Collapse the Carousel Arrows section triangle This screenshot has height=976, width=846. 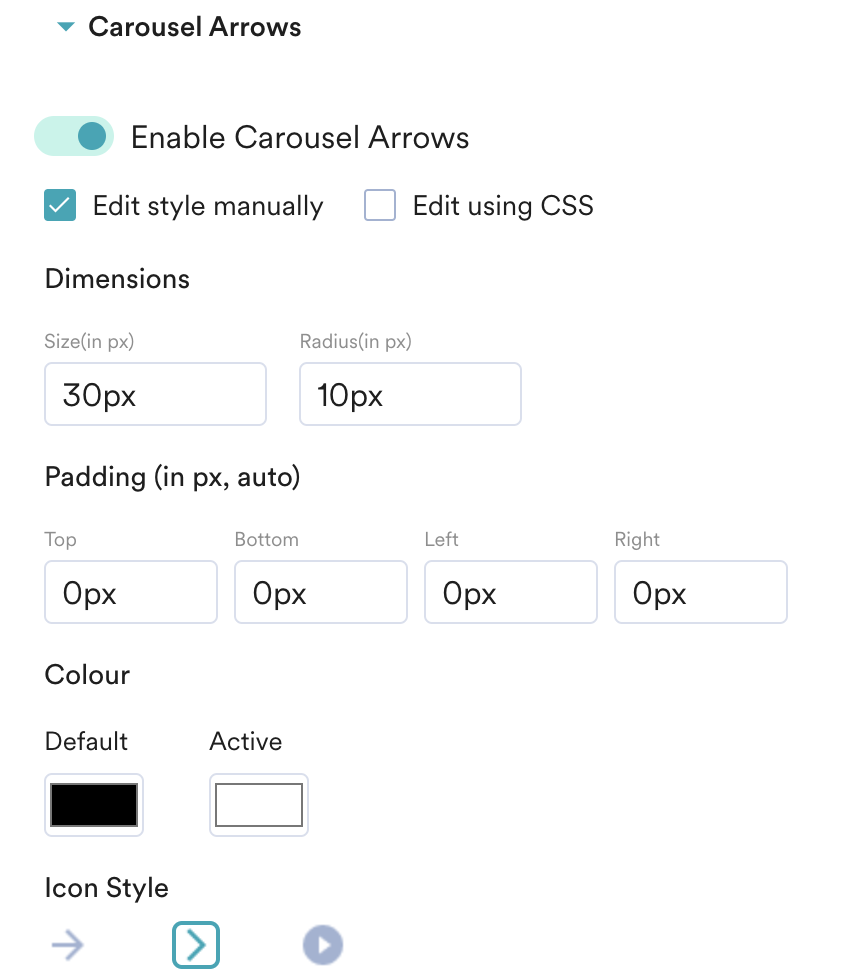coord(66,27)
